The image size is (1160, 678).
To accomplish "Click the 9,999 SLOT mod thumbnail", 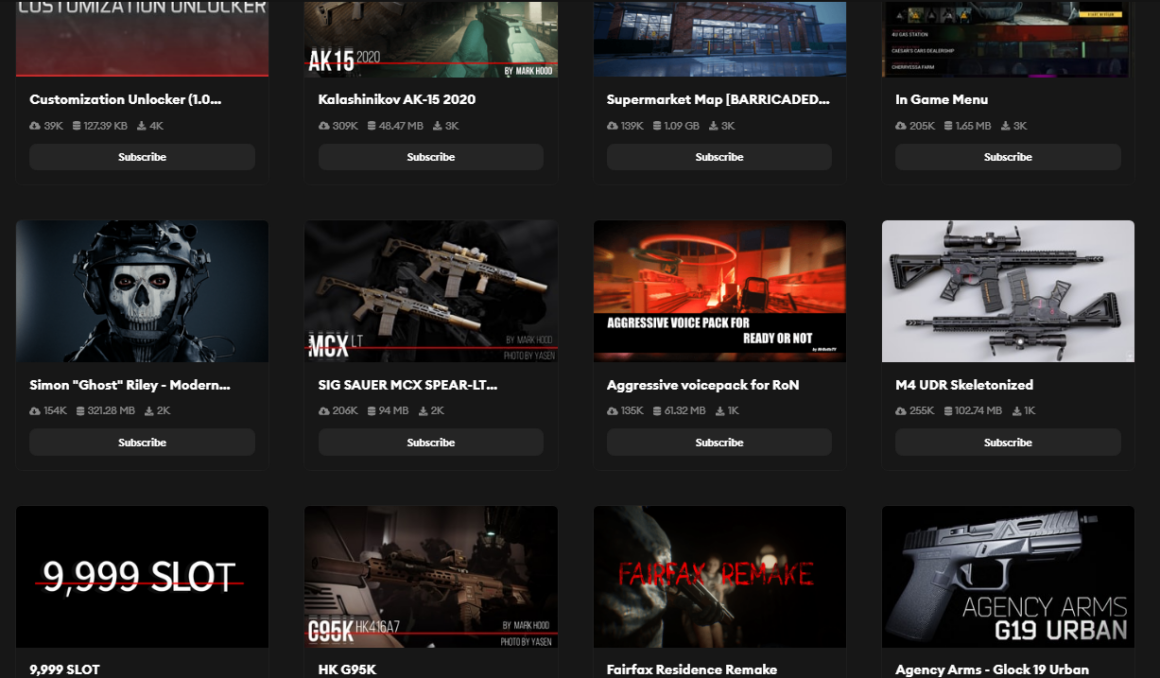I will coord(141,576).
